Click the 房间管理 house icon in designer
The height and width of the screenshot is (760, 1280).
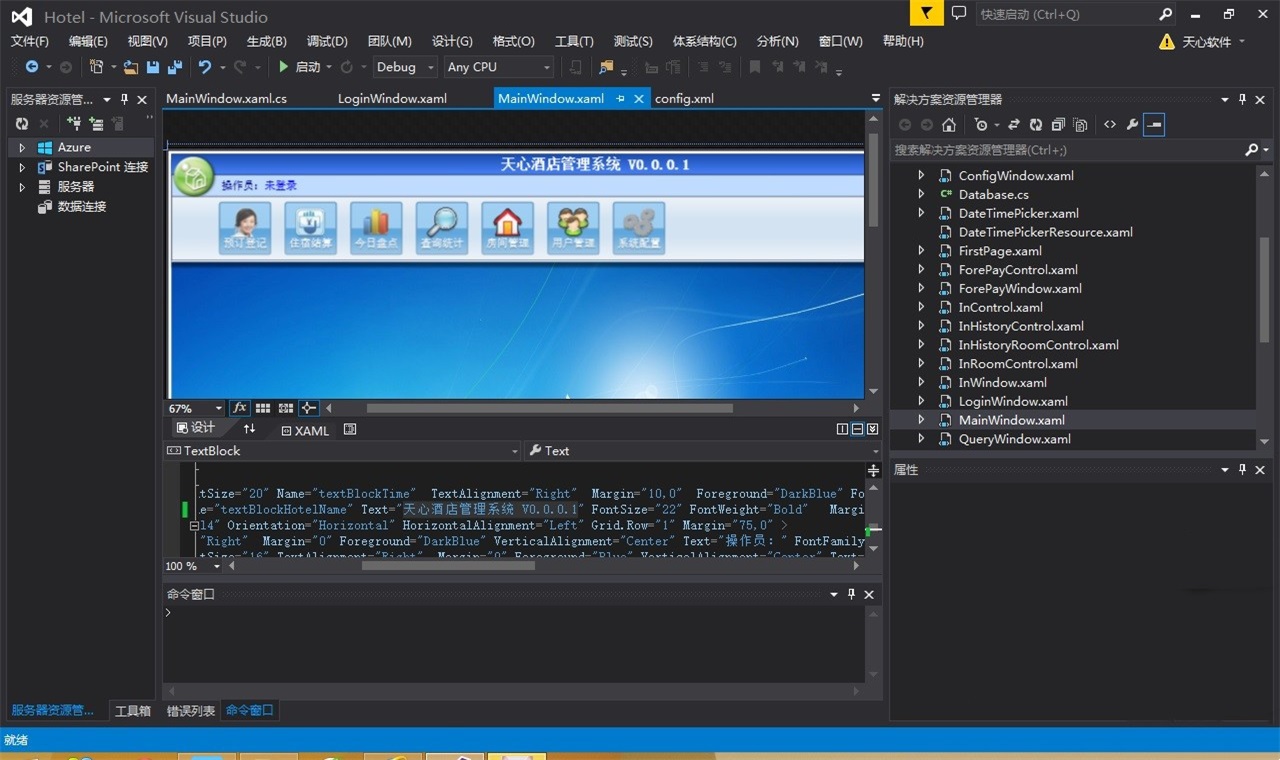click(507, 228)
